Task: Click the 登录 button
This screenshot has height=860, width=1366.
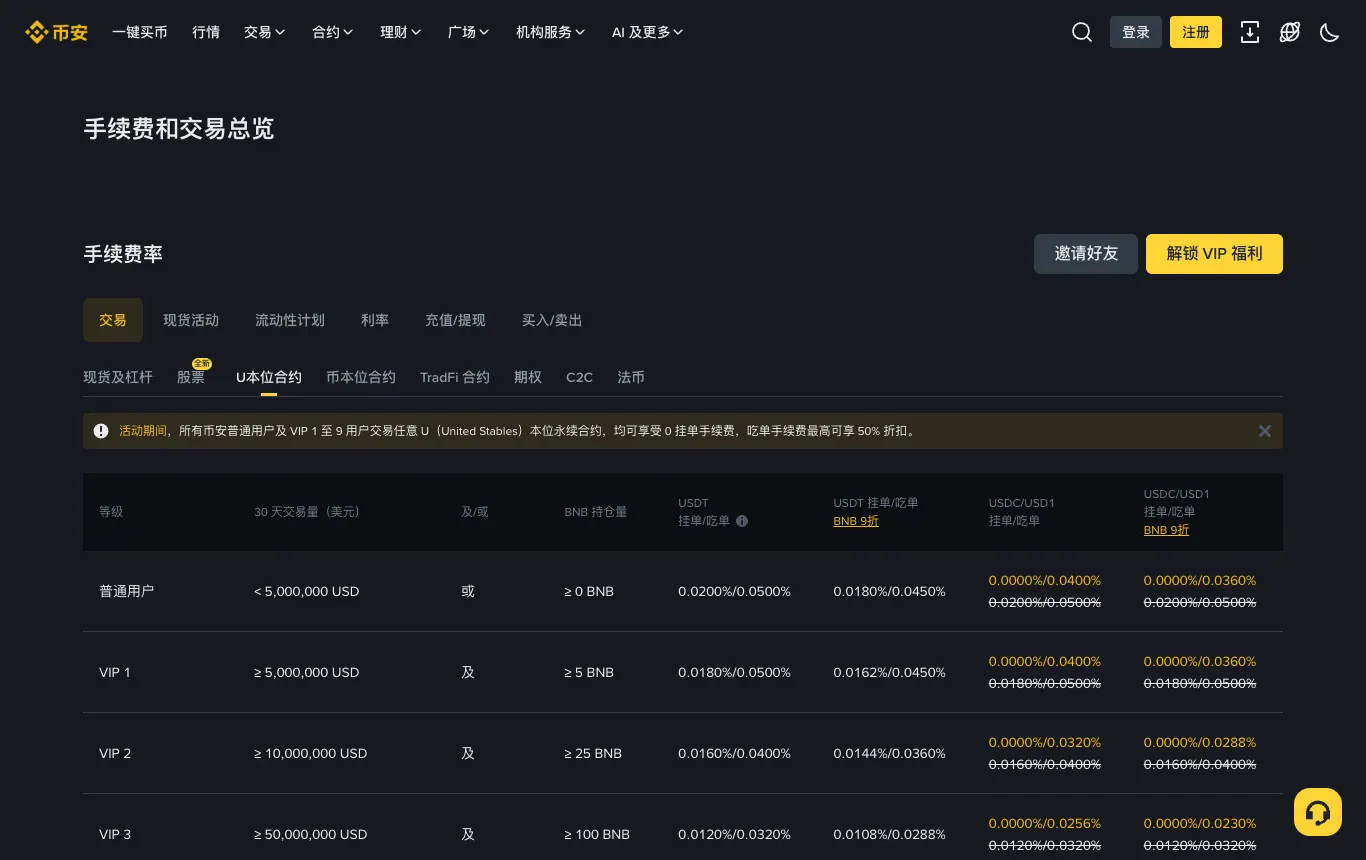Action: pyautogui.click(x=1136, y=32)
